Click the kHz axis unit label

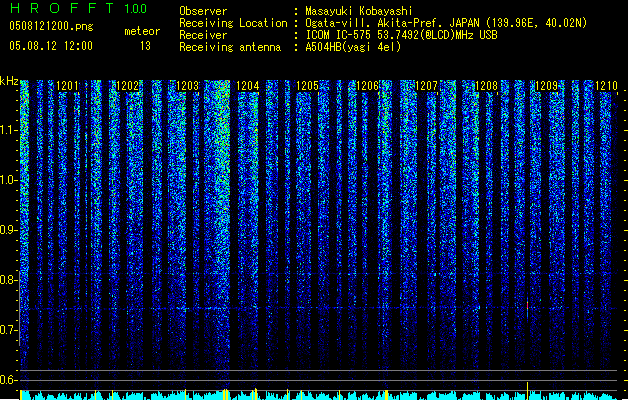9,81
